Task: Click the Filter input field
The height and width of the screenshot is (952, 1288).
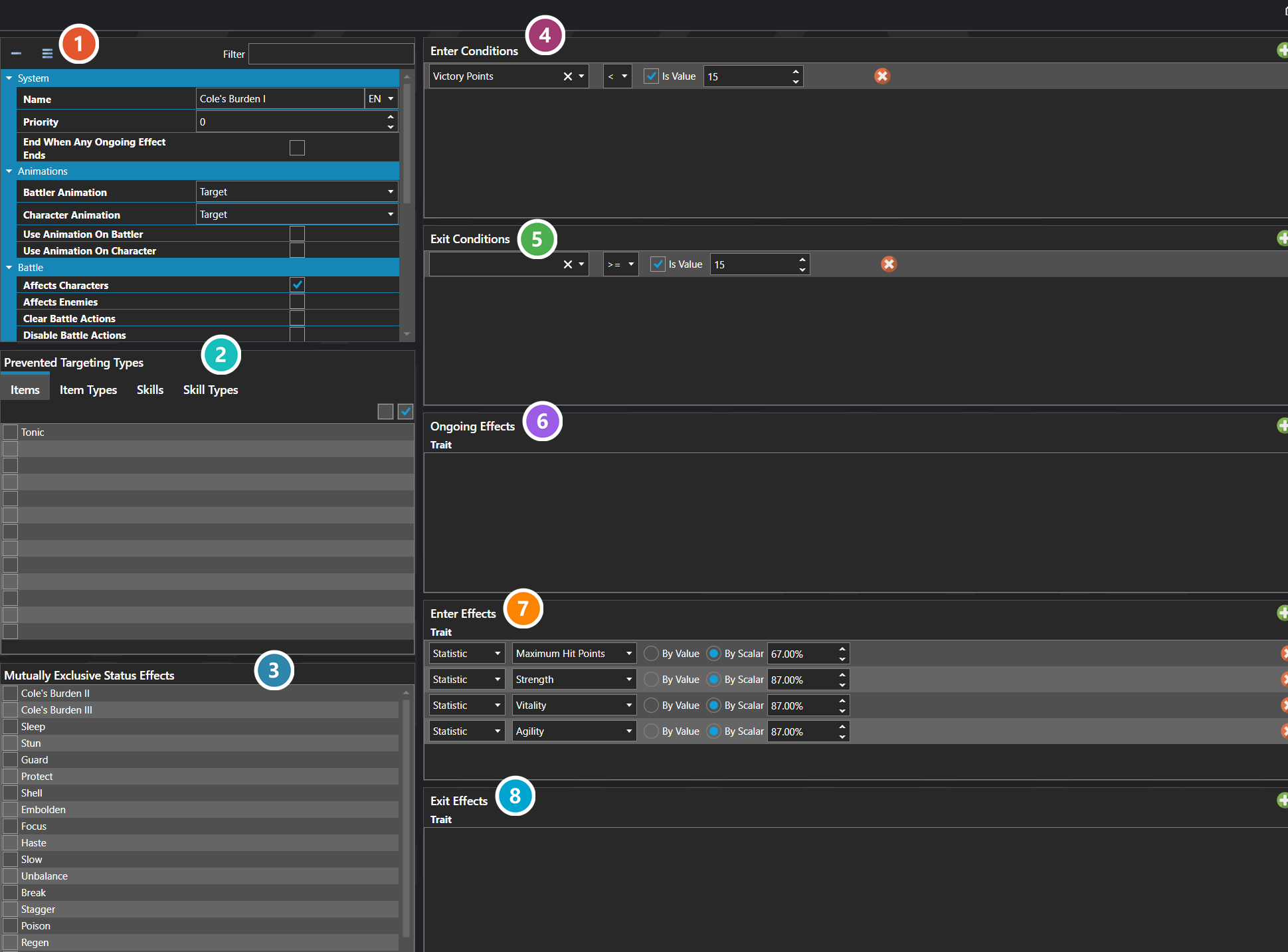Action: 331,54
